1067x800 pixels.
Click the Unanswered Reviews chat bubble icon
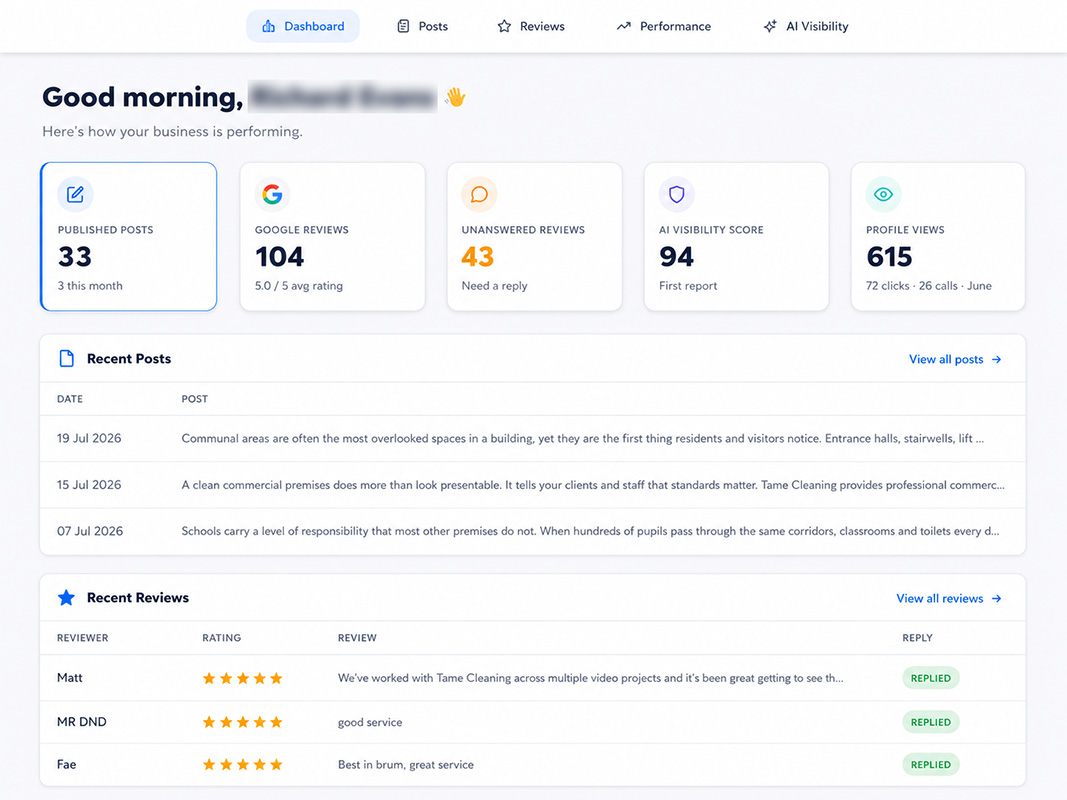coord(479,195)
